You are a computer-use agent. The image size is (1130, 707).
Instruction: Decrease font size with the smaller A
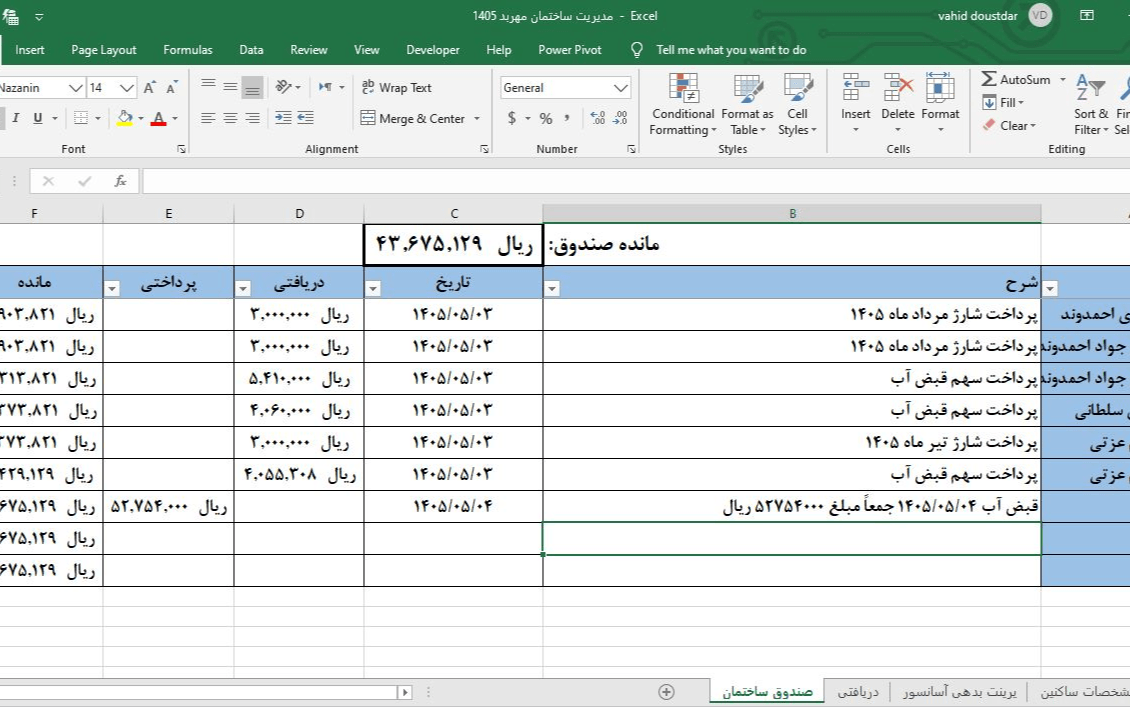pyautogui.click(x=172, y=88)
